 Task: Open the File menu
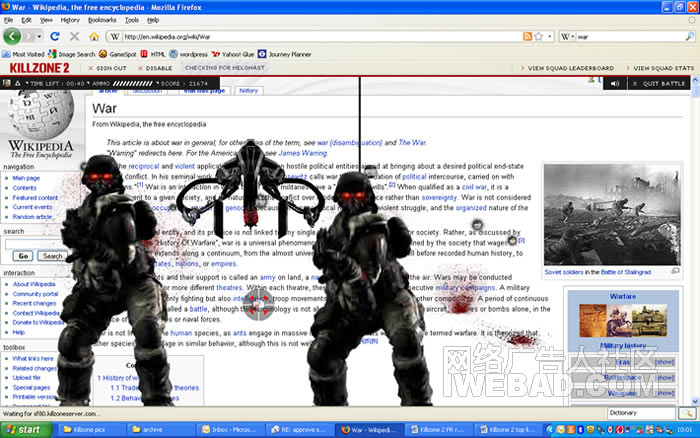click(x=8, y=20)
